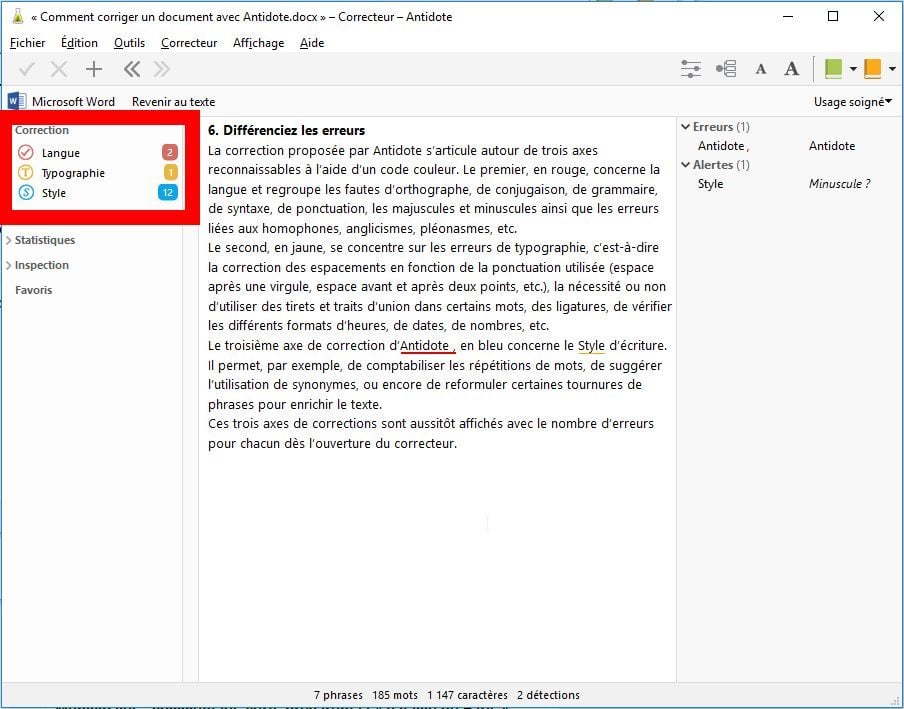Image resolution: width=904 pixels, height=709 pixels.
Task: Click the plus icon to add word
Action: (93, 70)
